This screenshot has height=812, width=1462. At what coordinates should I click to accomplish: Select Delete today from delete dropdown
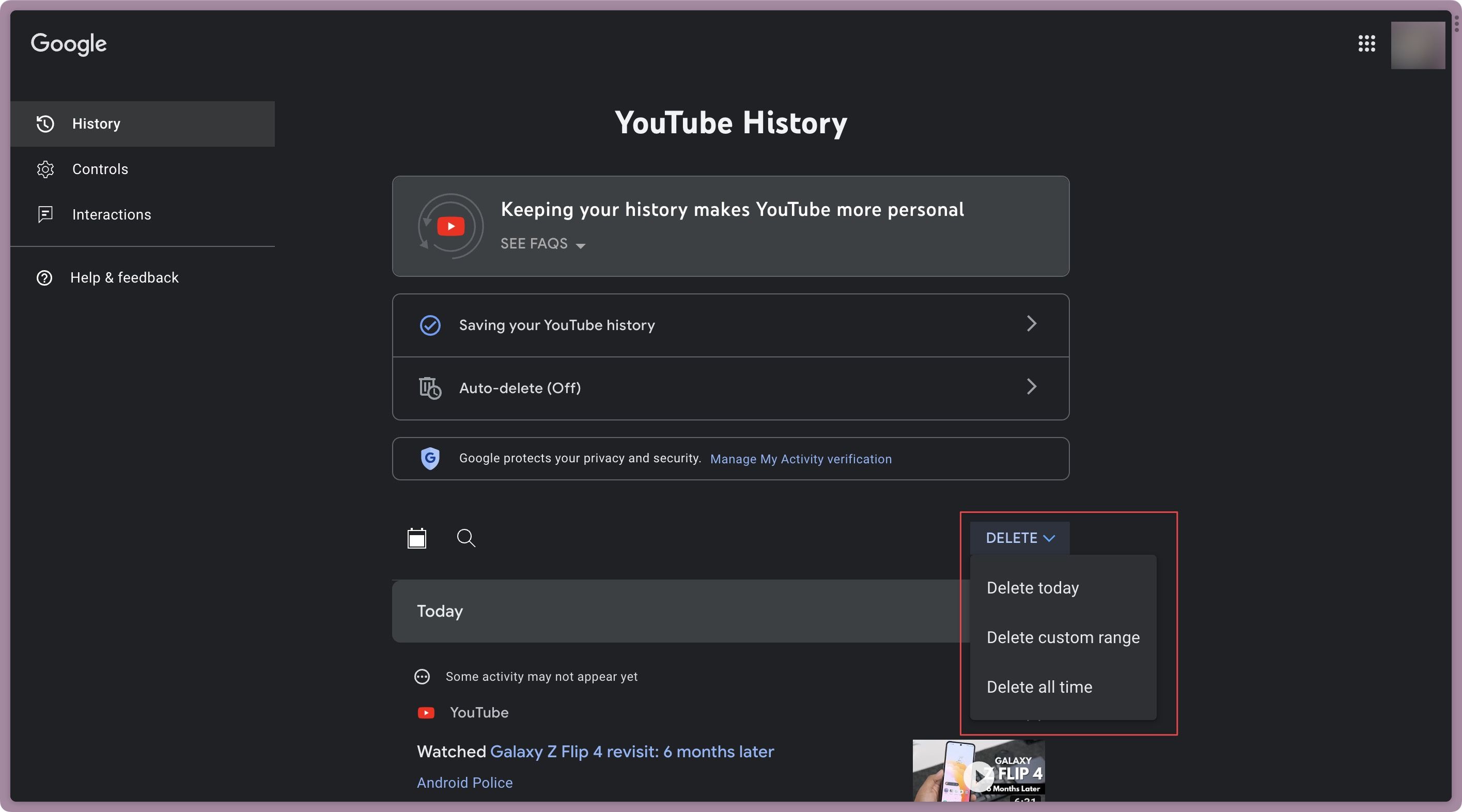click(1033, 588)
